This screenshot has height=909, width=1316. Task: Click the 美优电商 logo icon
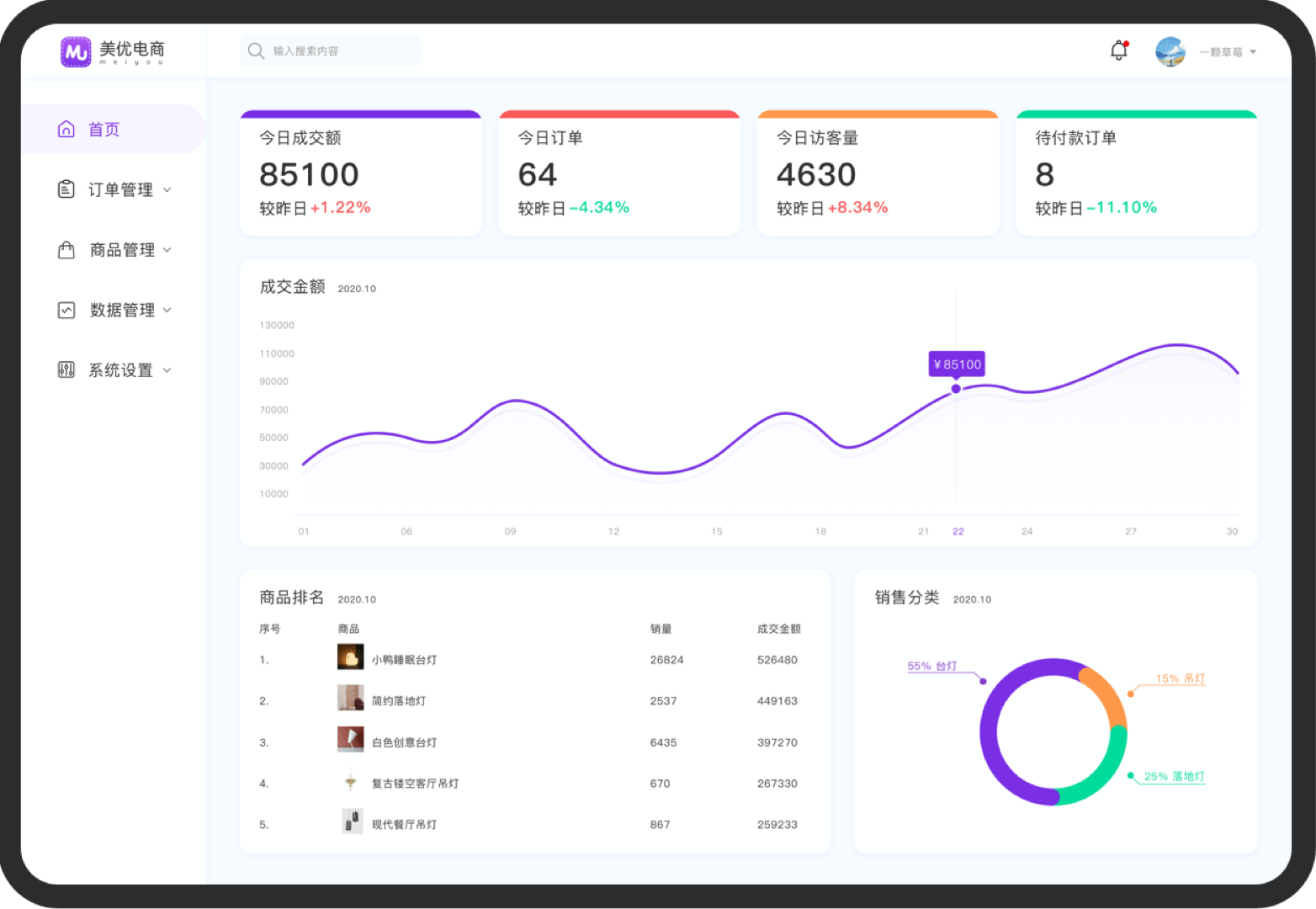coord(77,50)
